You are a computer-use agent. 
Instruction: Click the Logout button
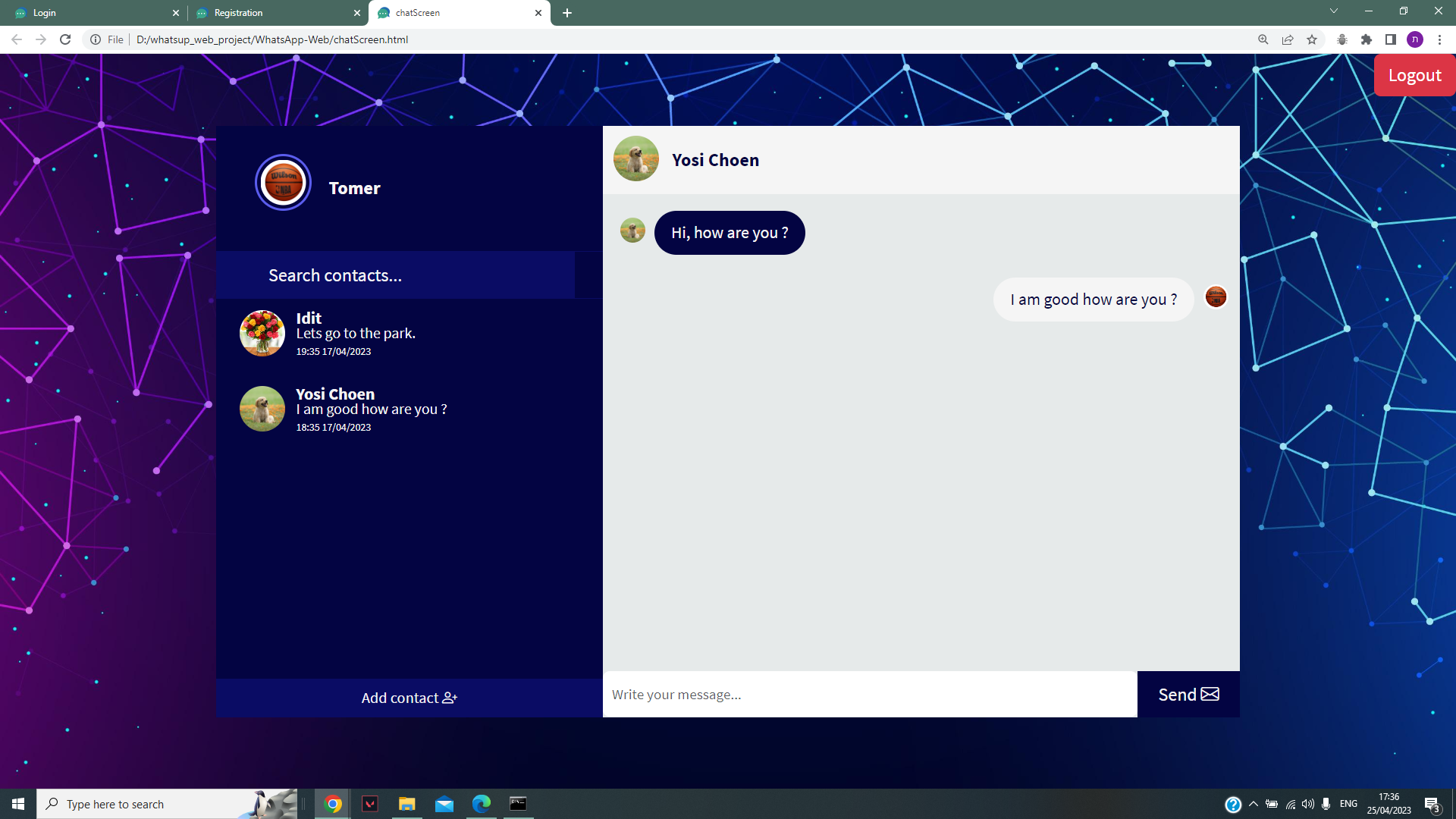point(1414,75)
